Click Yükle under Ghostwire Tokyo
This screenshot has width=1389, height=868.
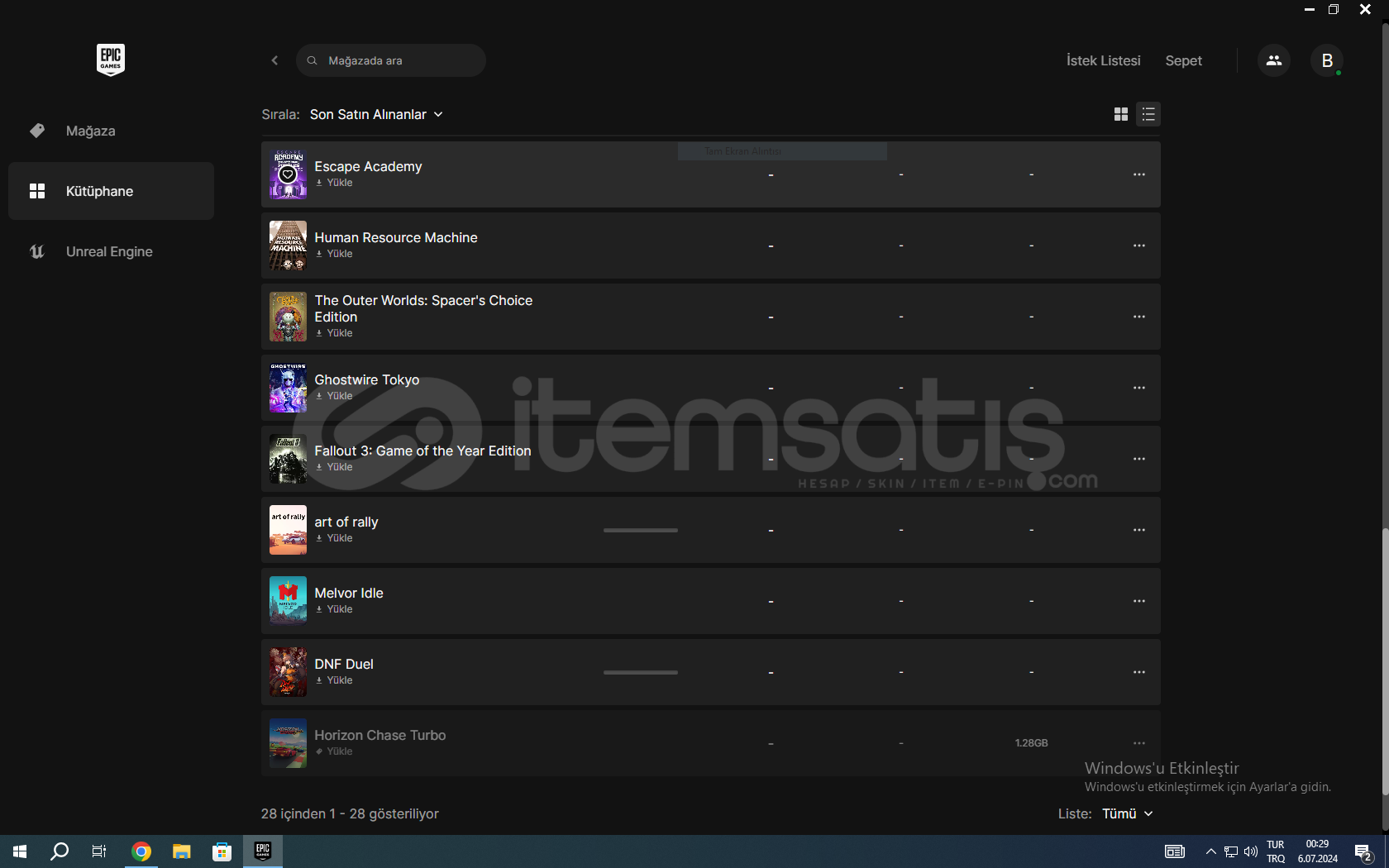point(334,396)
